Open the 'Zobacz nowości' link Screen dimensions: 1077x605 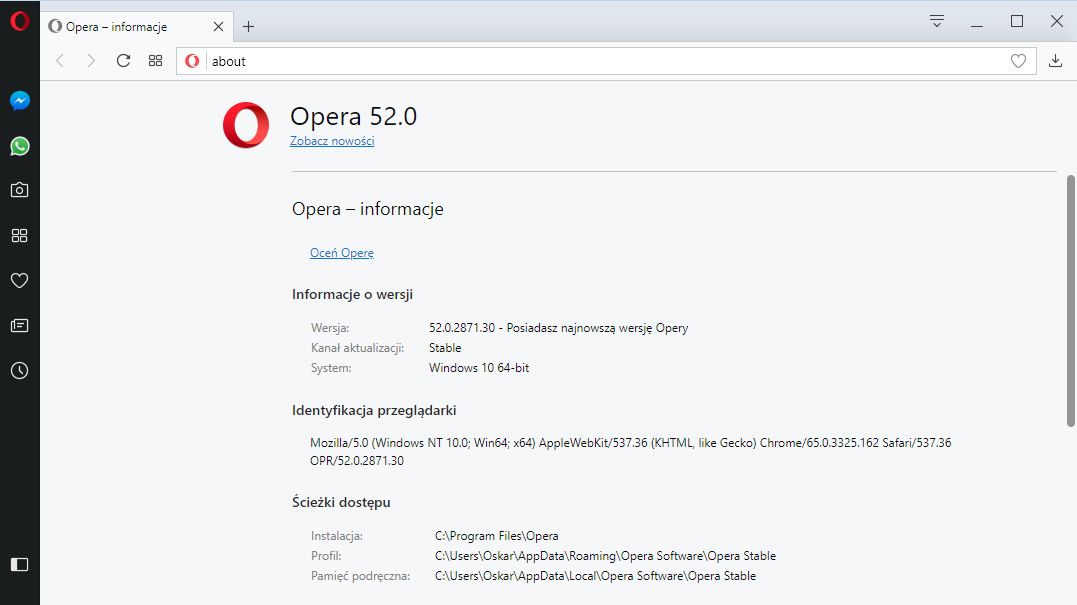(x=332, y=141)
